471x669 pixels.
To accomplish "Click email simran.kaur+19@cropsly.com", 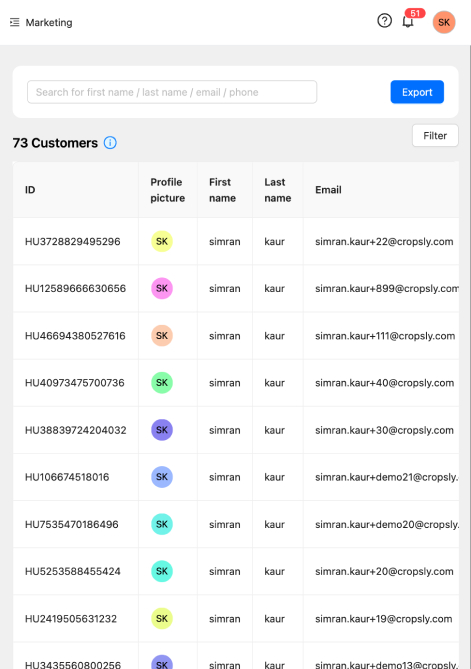I will 384,619.
